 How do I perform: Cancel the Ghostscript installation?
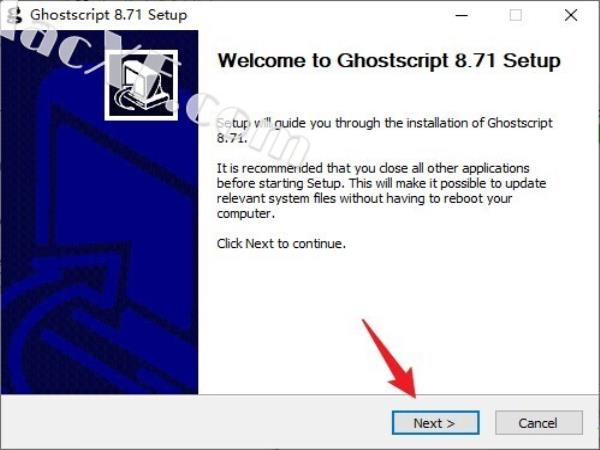click(538, 423)
